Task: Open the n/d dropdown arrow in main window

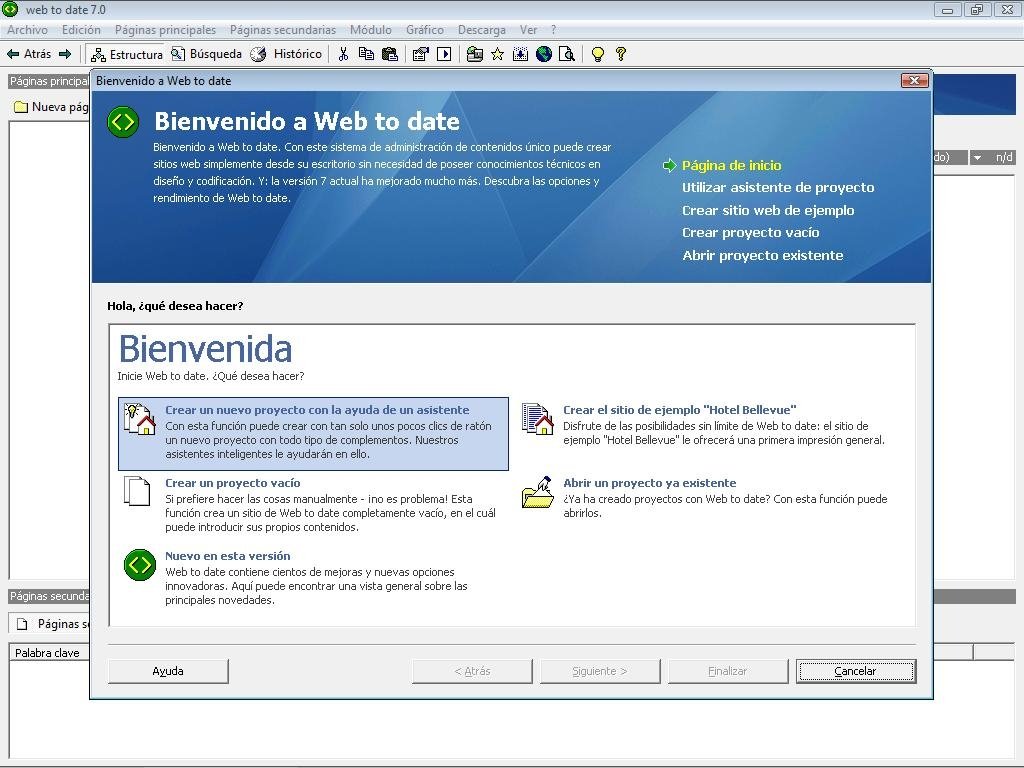Action: click(x=978, y=157)
